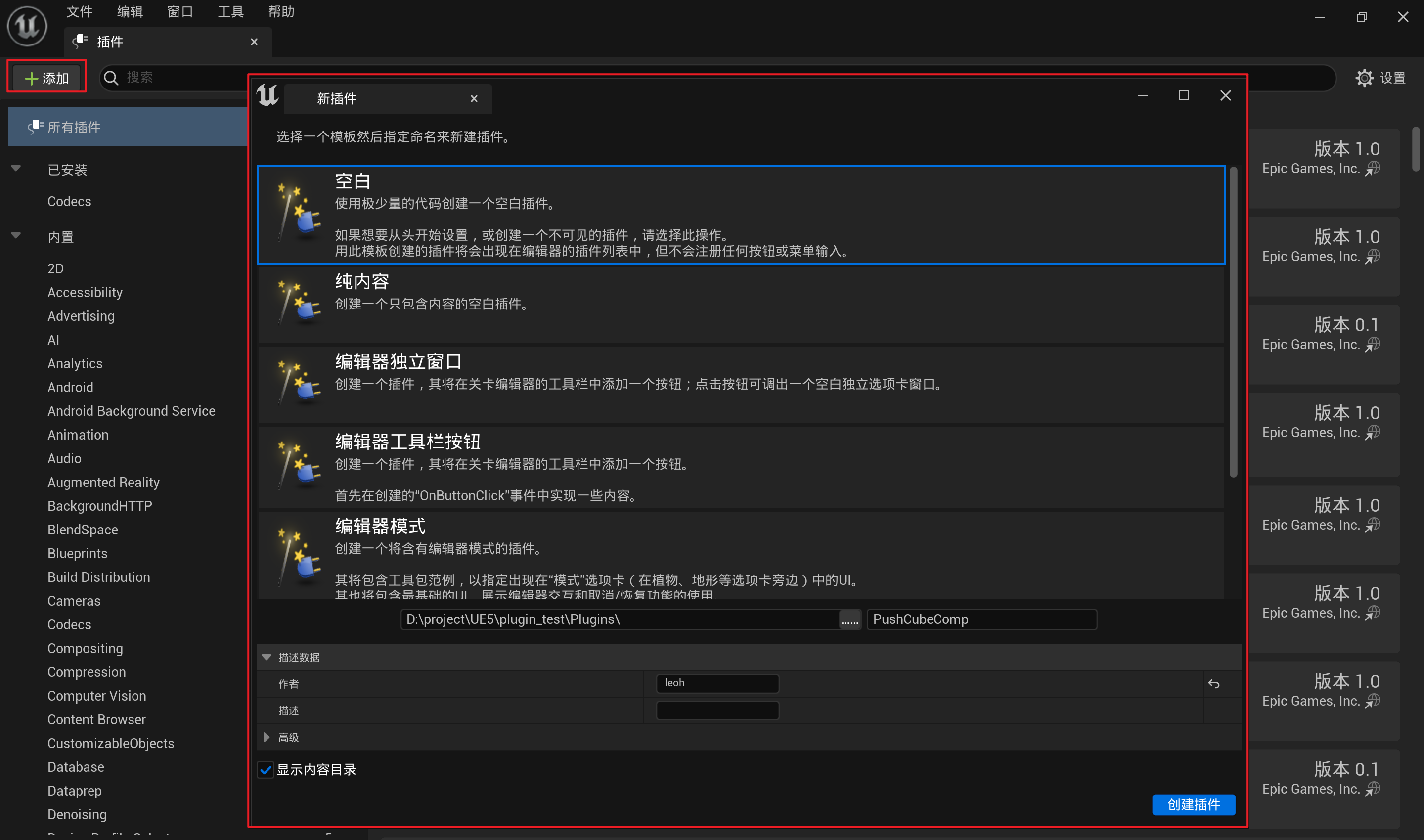Open the 窗口 menu
Viewport: 1424px width, 840px height.
[x=180, y=12]
